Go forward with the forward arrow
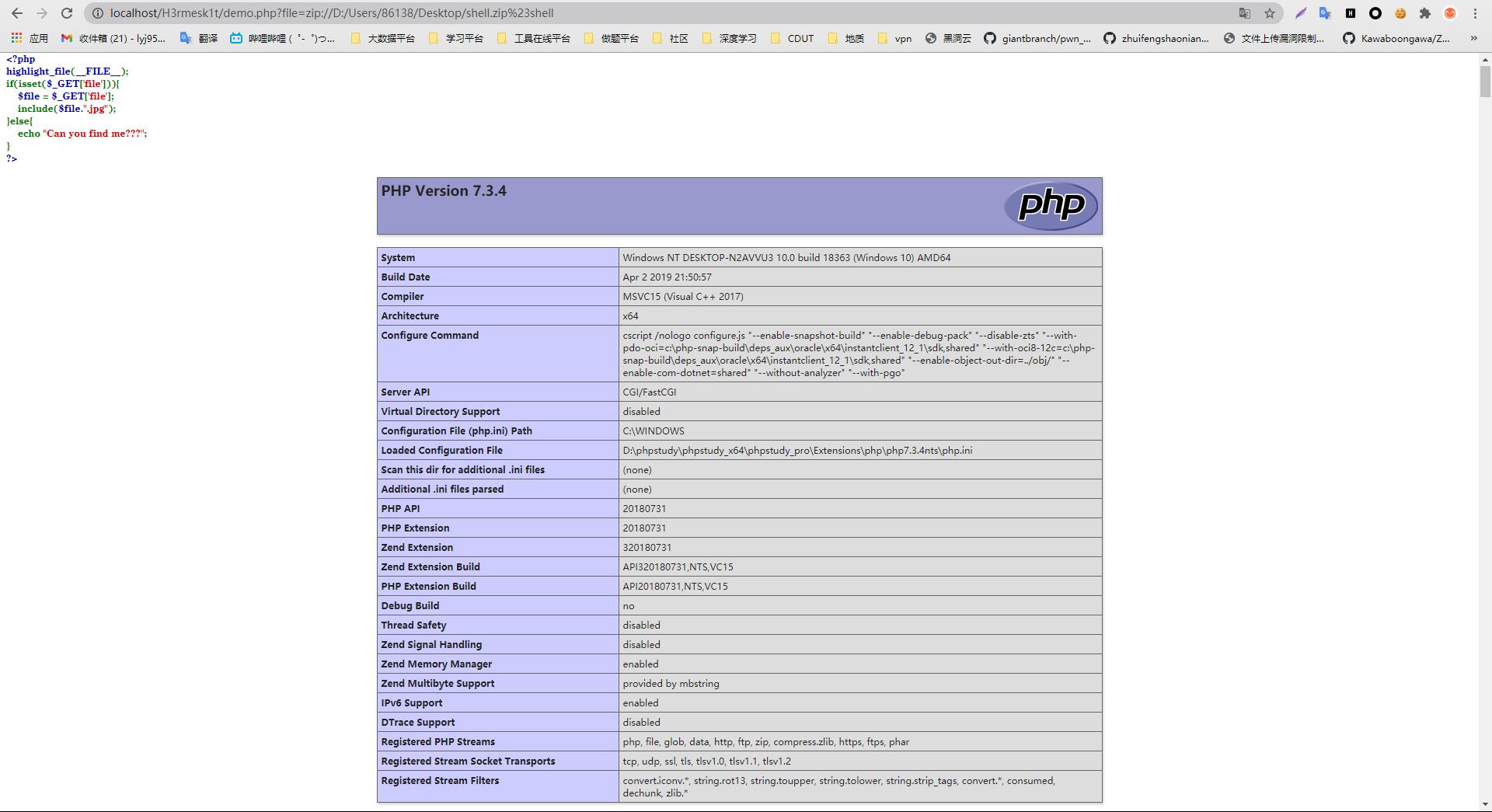1492x812 pixels. (42, 13)
